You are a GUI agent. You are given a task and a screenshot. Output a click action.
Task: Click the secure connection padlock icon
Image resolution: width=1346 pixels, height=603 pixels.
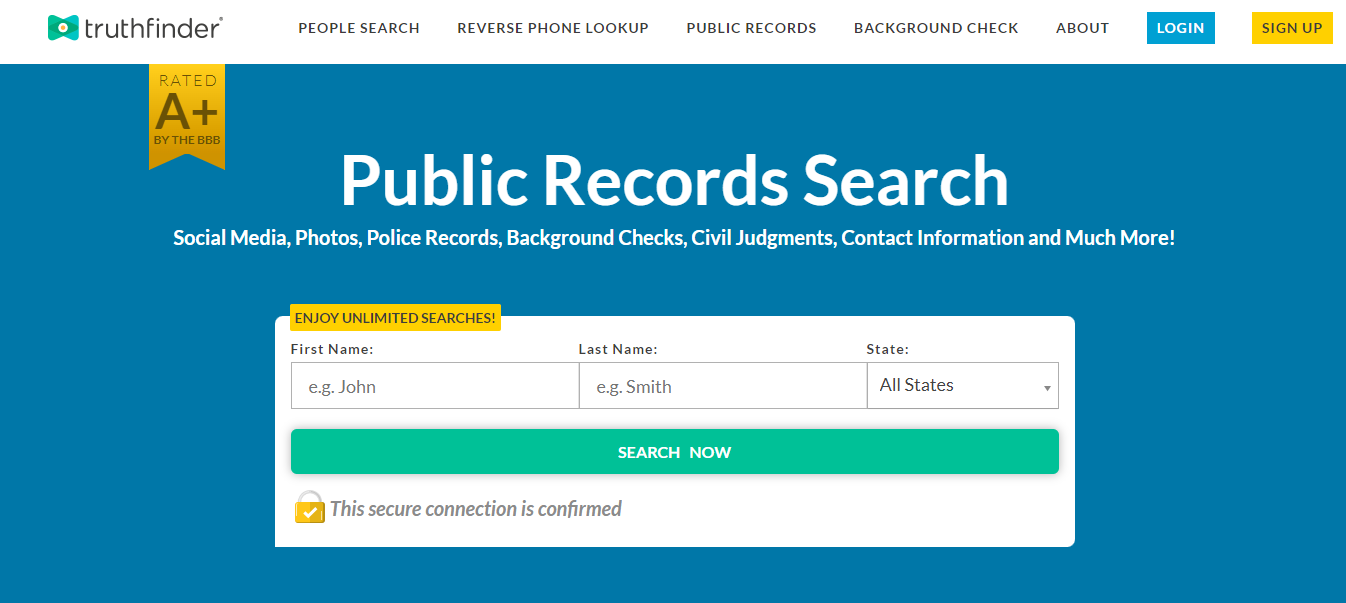[310, 507]
